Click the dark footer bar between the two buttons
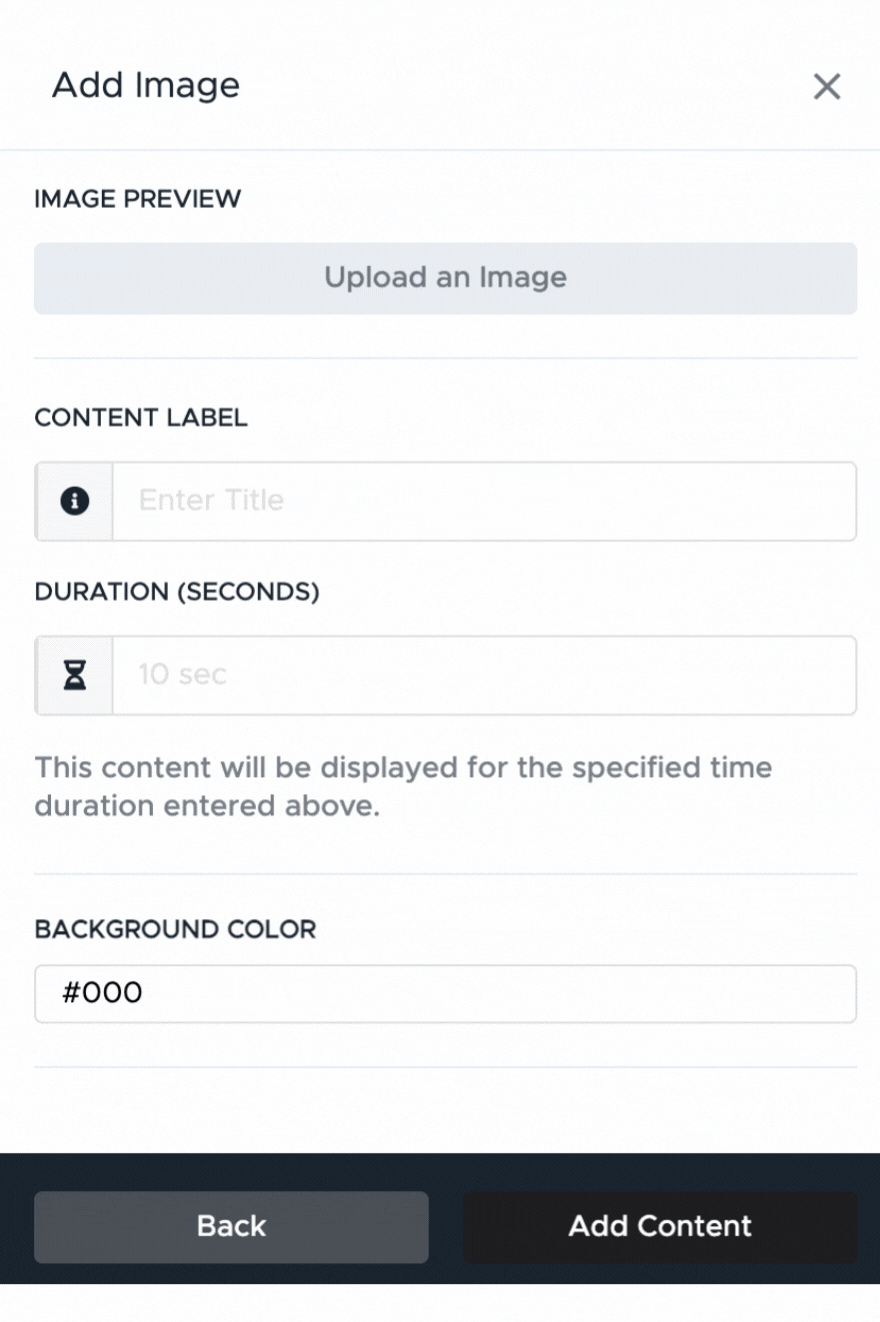 coord(446,1226)
